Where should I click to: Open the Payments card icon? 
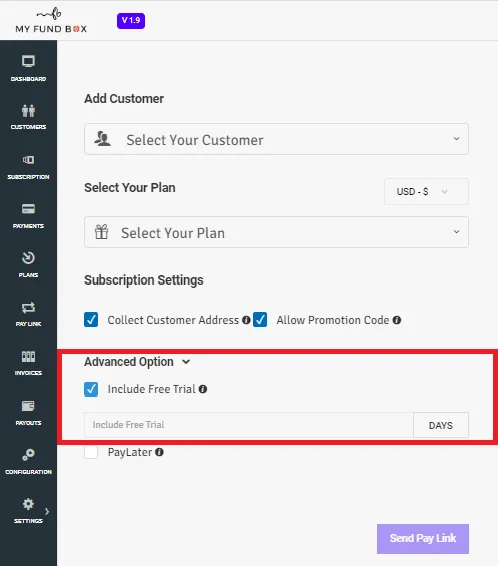(x=28, y=209)
